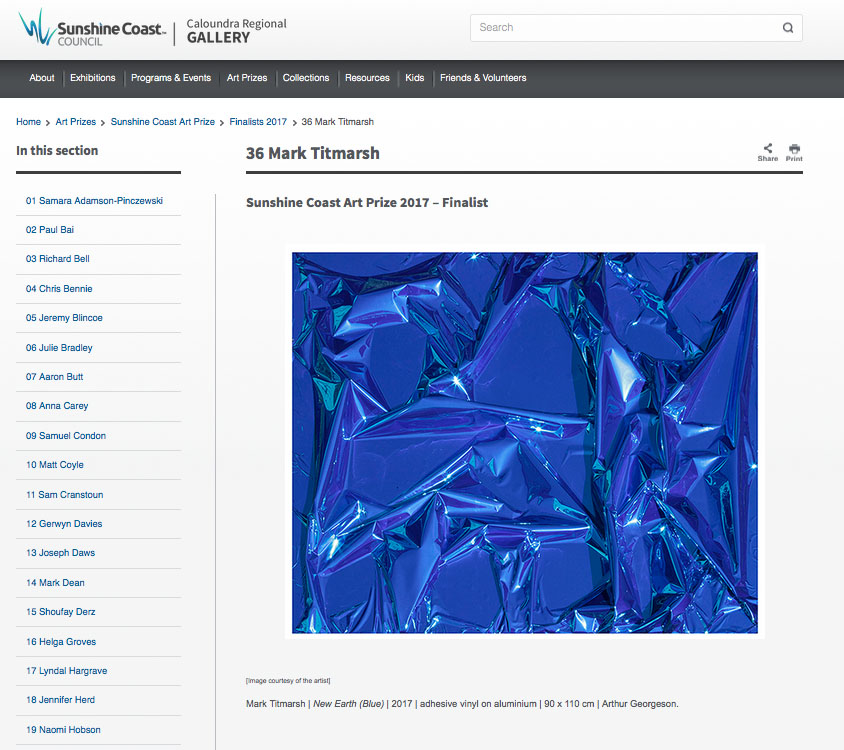The height and width of the screenshot is (750, 844).
Task: Select Programs & Events in navigation
Action: pyautogui.click(x=171, y=78)
